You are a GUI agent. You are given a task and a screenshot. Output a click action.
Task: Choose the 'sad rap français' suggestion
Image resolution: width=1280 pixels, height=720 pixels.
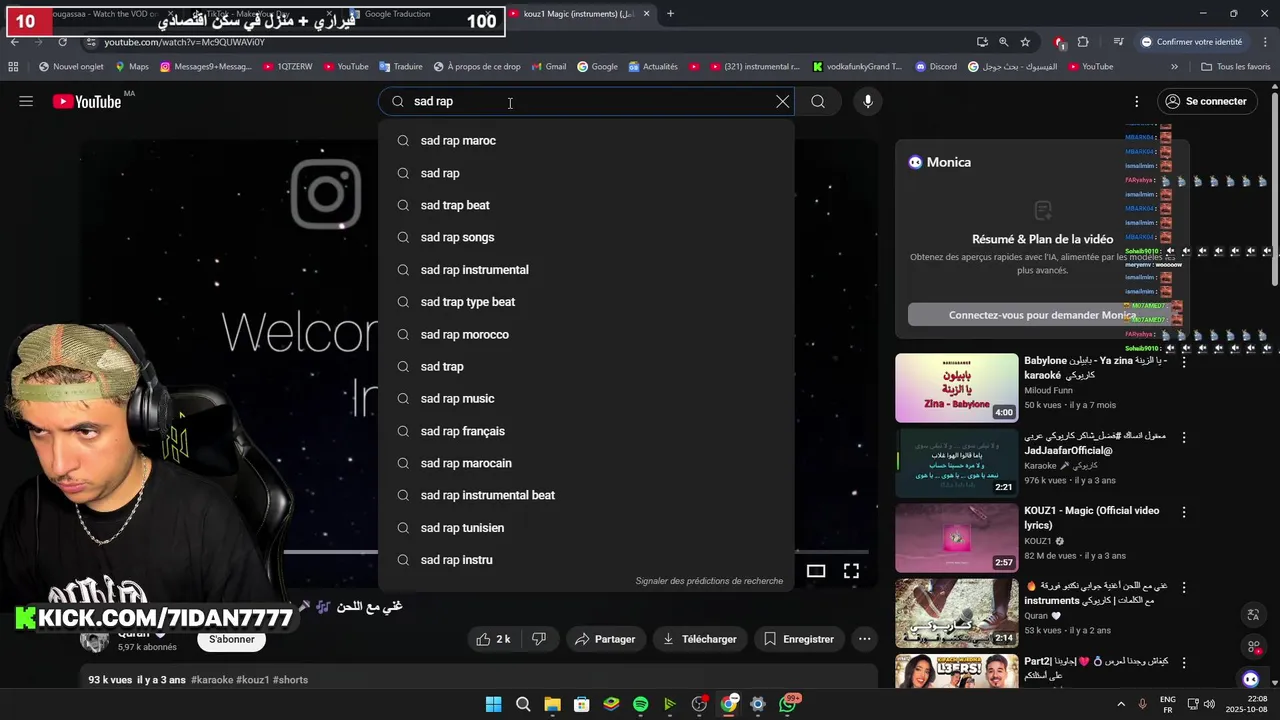coord(586,431)
